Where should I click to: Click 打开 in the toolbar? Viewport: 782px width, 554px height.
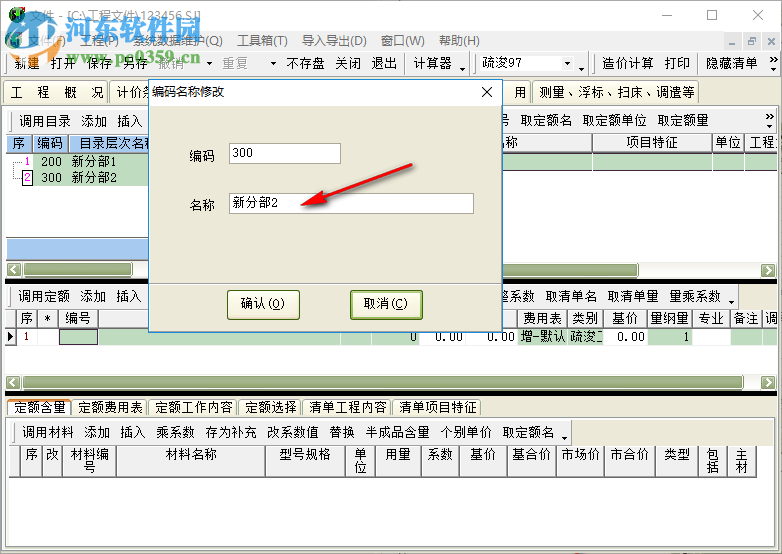63,63
